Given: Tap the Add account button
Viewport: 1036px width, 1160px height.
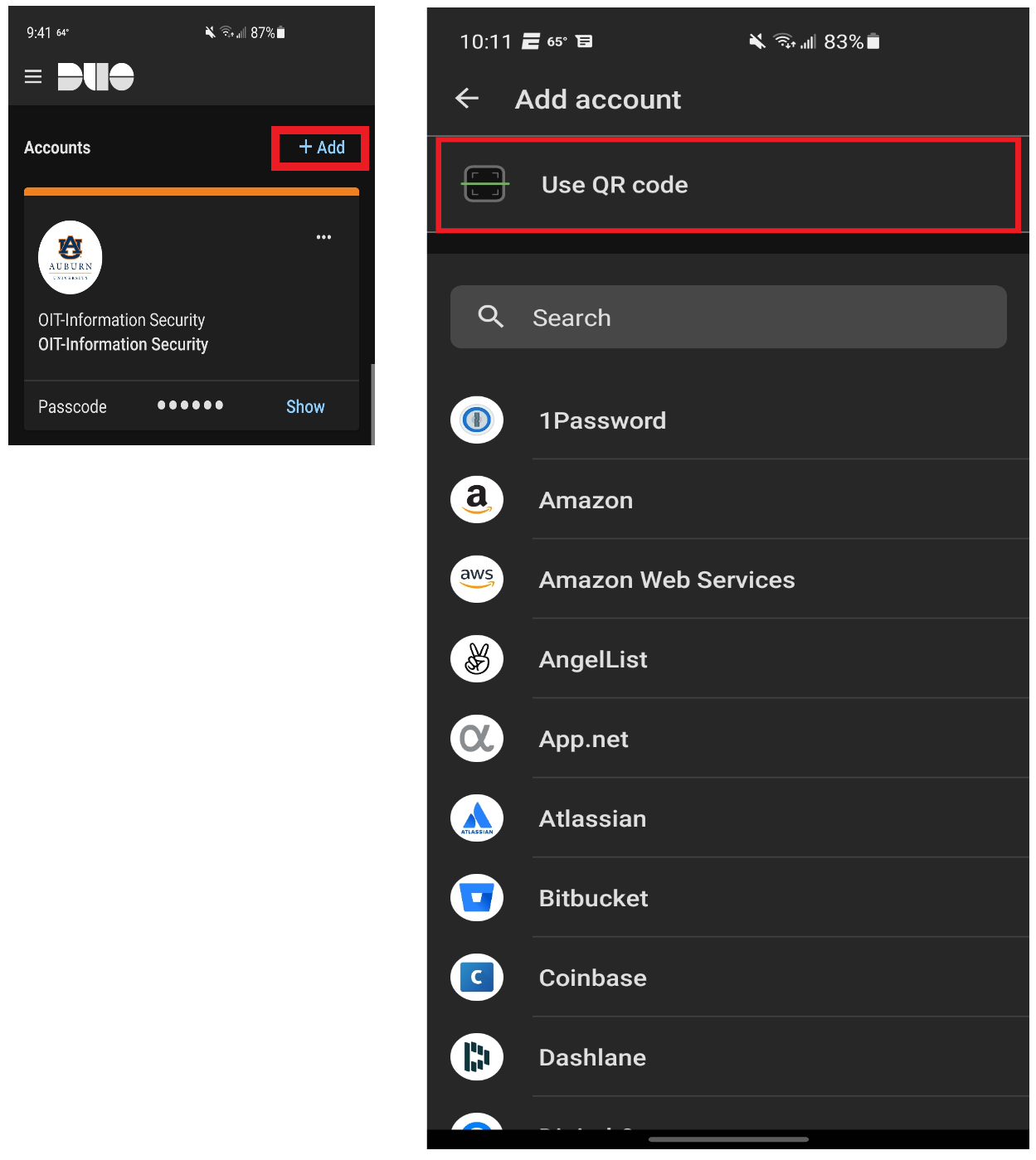Looking at the screenshot, I should 321,148.
